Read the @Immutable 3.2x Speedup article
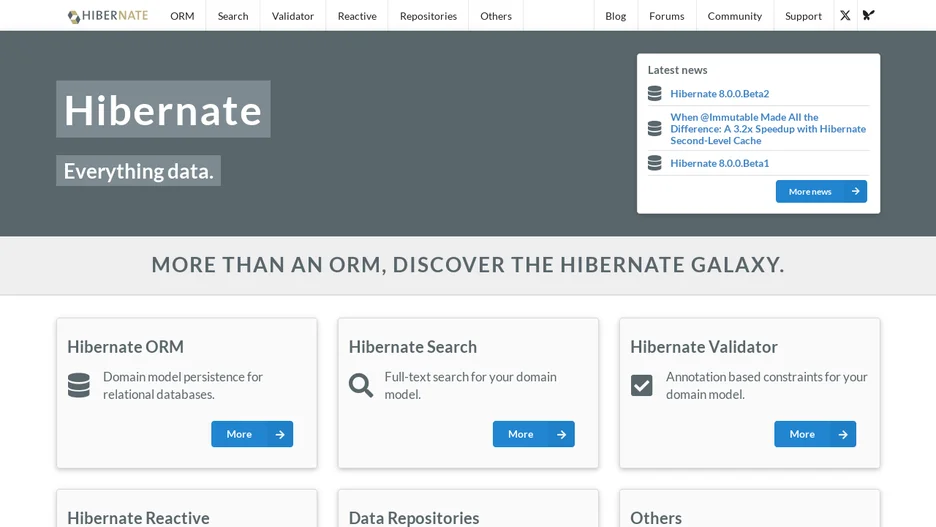936x527 pixels. click(768, 129)
